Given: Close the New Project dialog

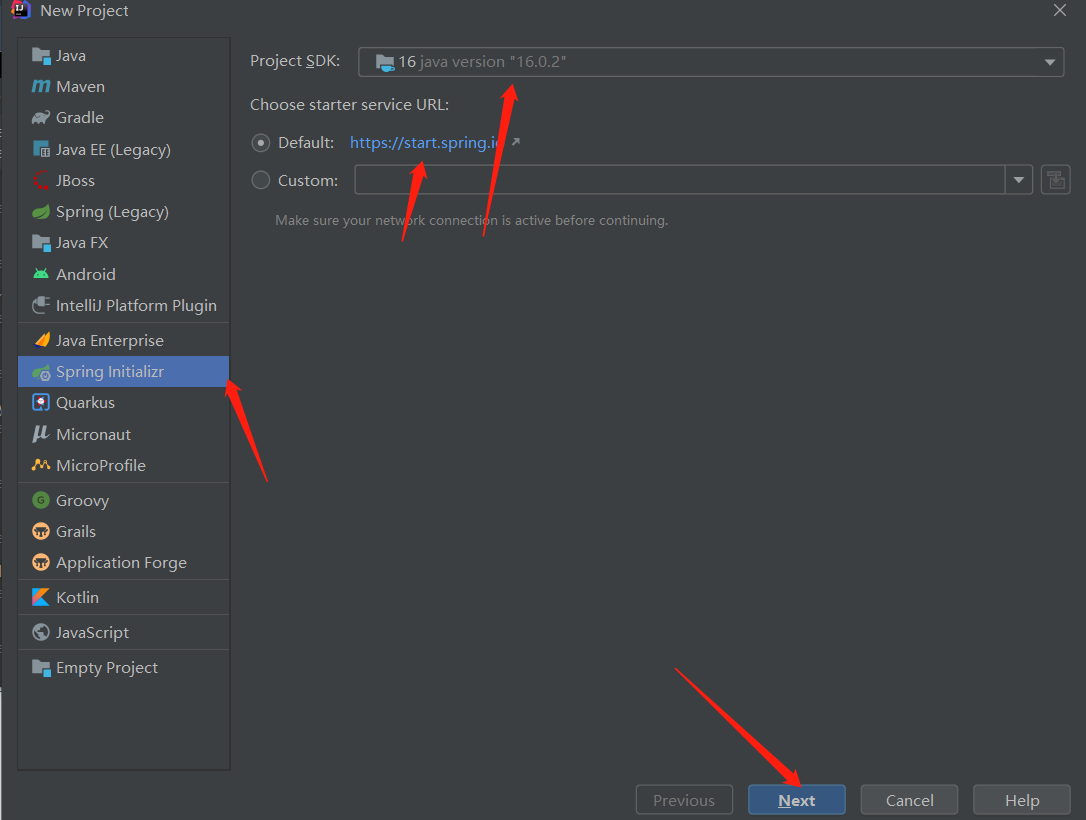Looking at the screenshot, I should click(1060, 10).
